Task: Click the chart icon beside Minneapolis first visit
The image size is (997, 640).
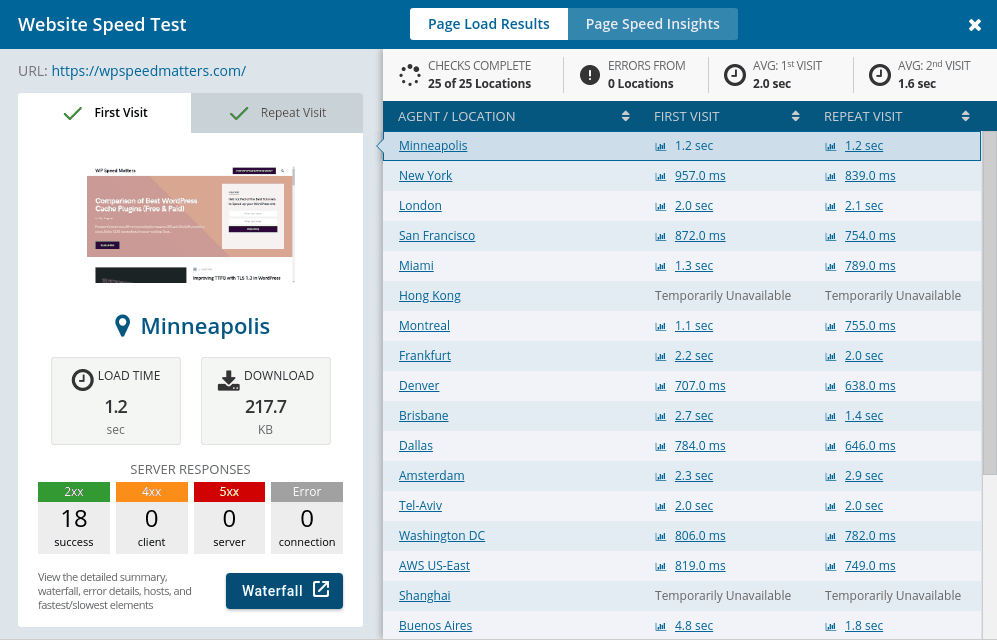Action: point(661,146)
